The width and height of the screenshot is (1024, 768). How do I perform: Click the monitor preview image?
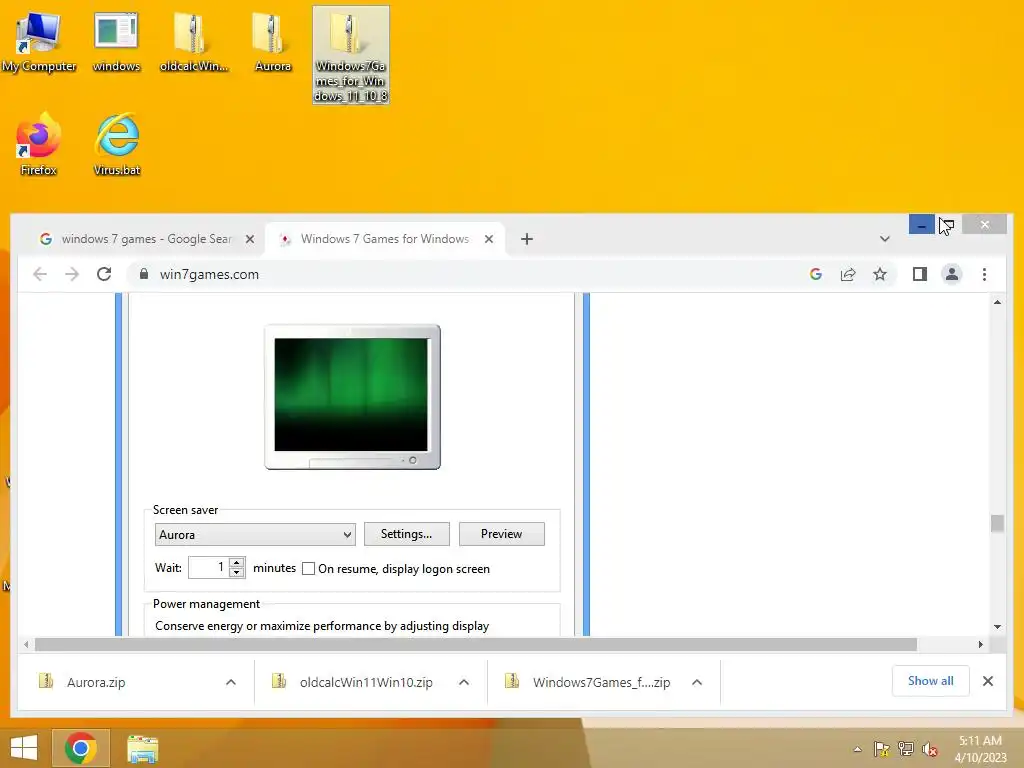[x=352, y=396]
